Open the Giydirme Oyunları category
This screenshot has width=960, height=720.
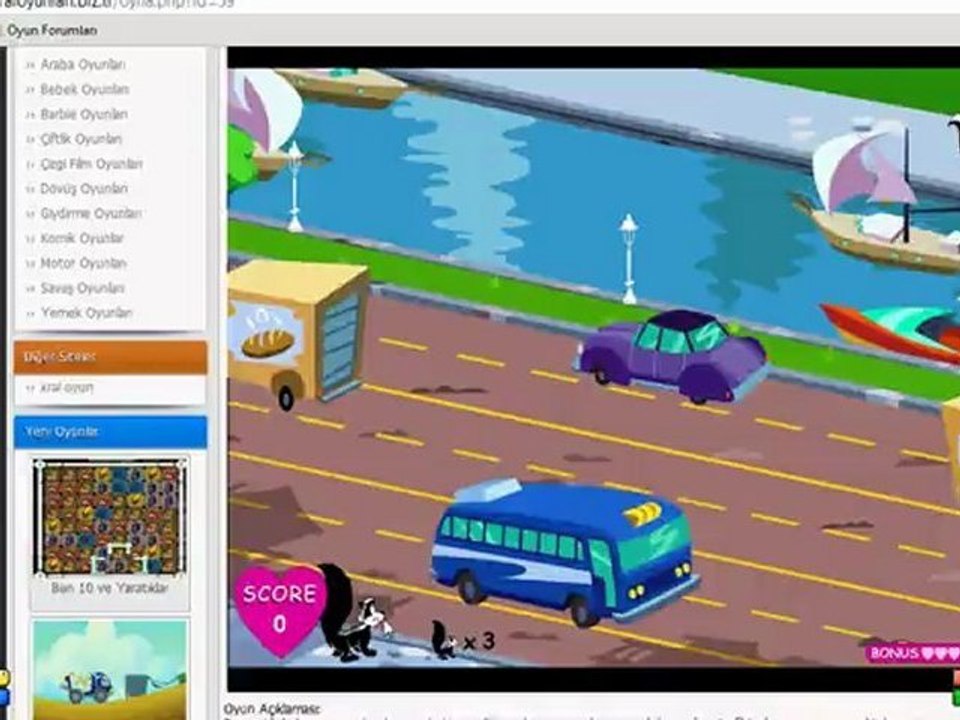pyautogui.click(x=91, y=213)
